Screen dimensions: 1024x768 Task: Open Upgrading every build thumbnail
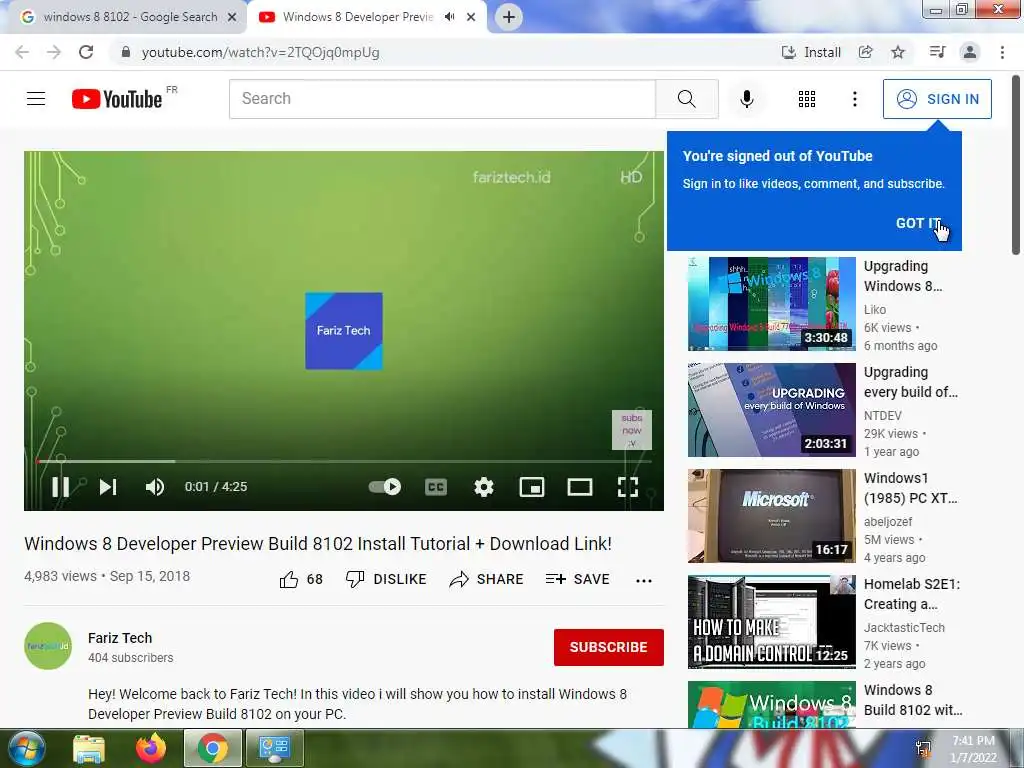771,409
